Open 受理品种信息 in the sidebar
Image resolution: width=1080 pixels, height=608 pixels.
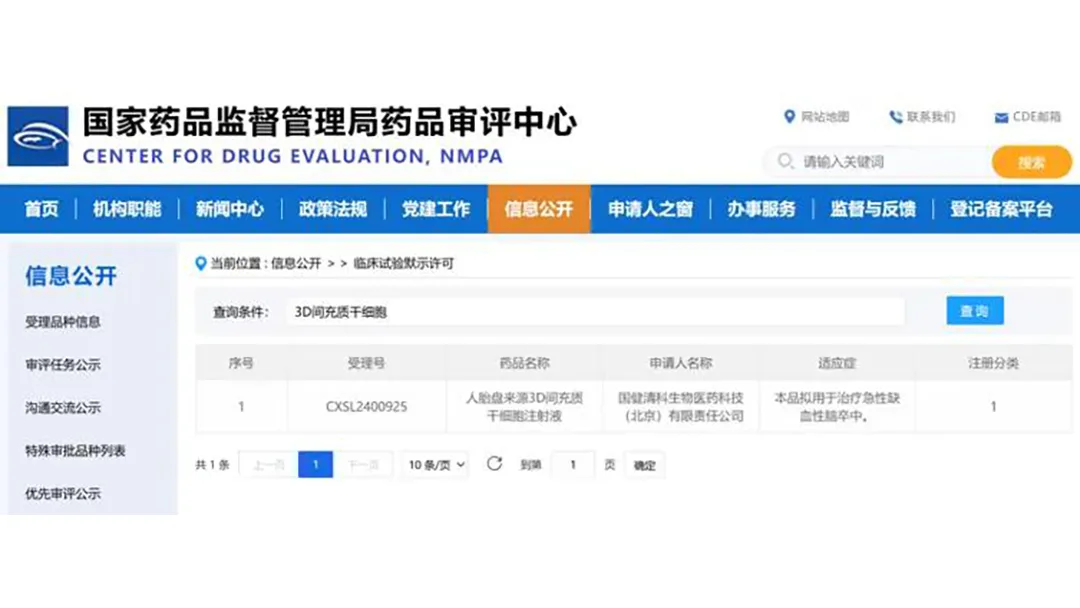[x=63, y=322]
